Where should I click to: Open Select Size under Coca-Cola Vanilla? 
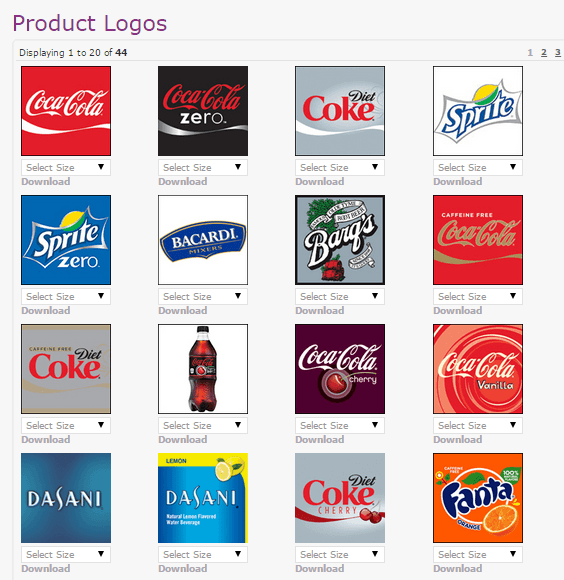pyautogui.click(x=478, y=425)
